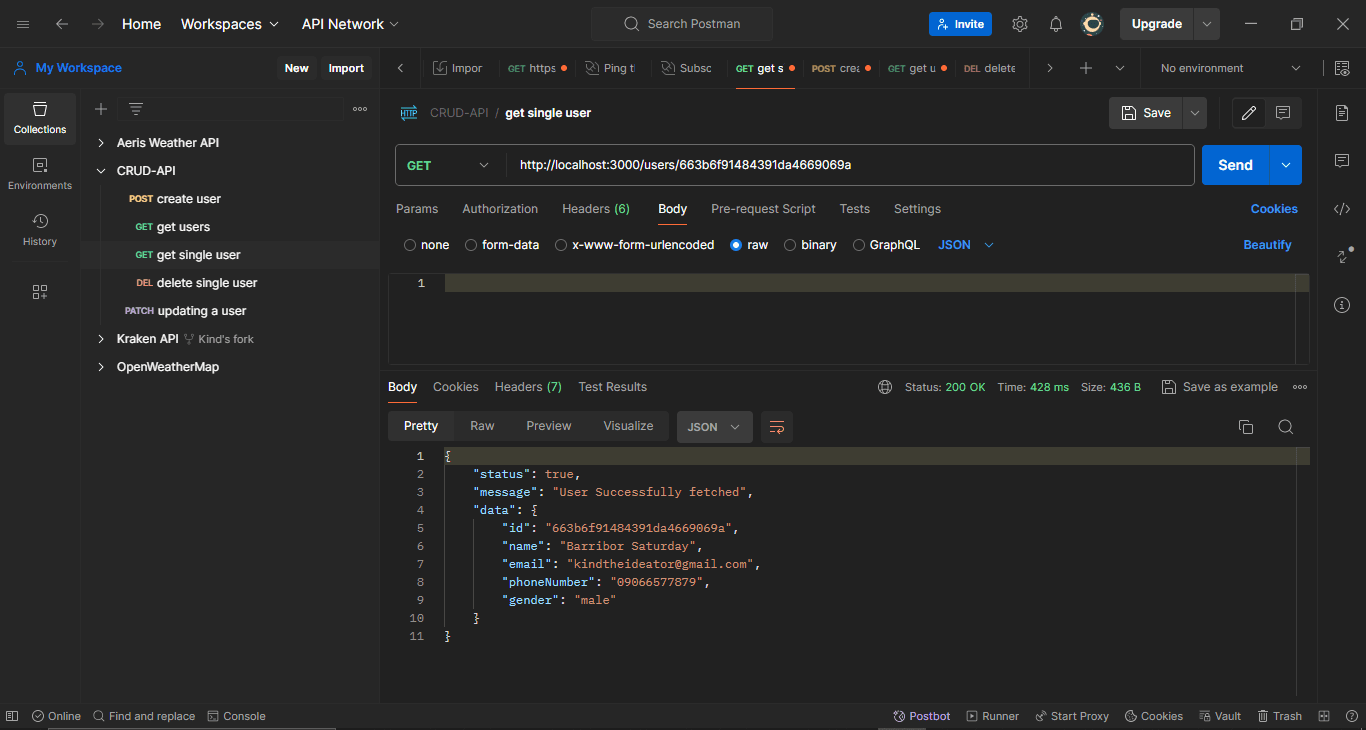Open the JSON raw body format dropdown

[x=966, y=245]
